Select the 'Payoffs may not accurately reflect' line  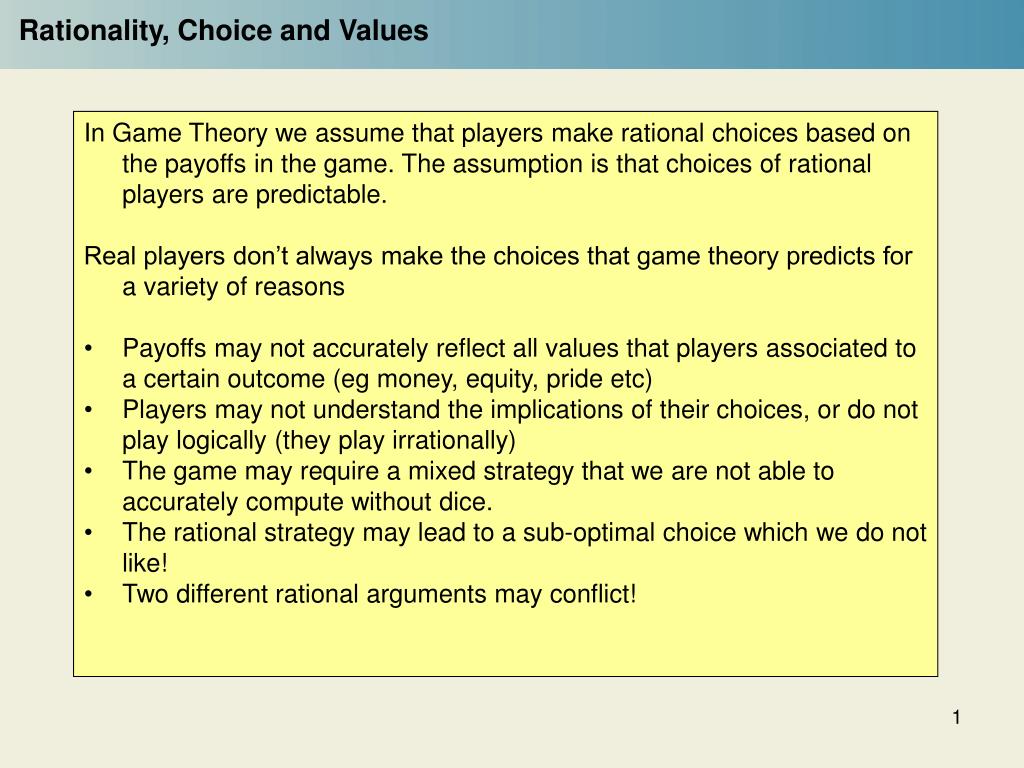point(519,349)
